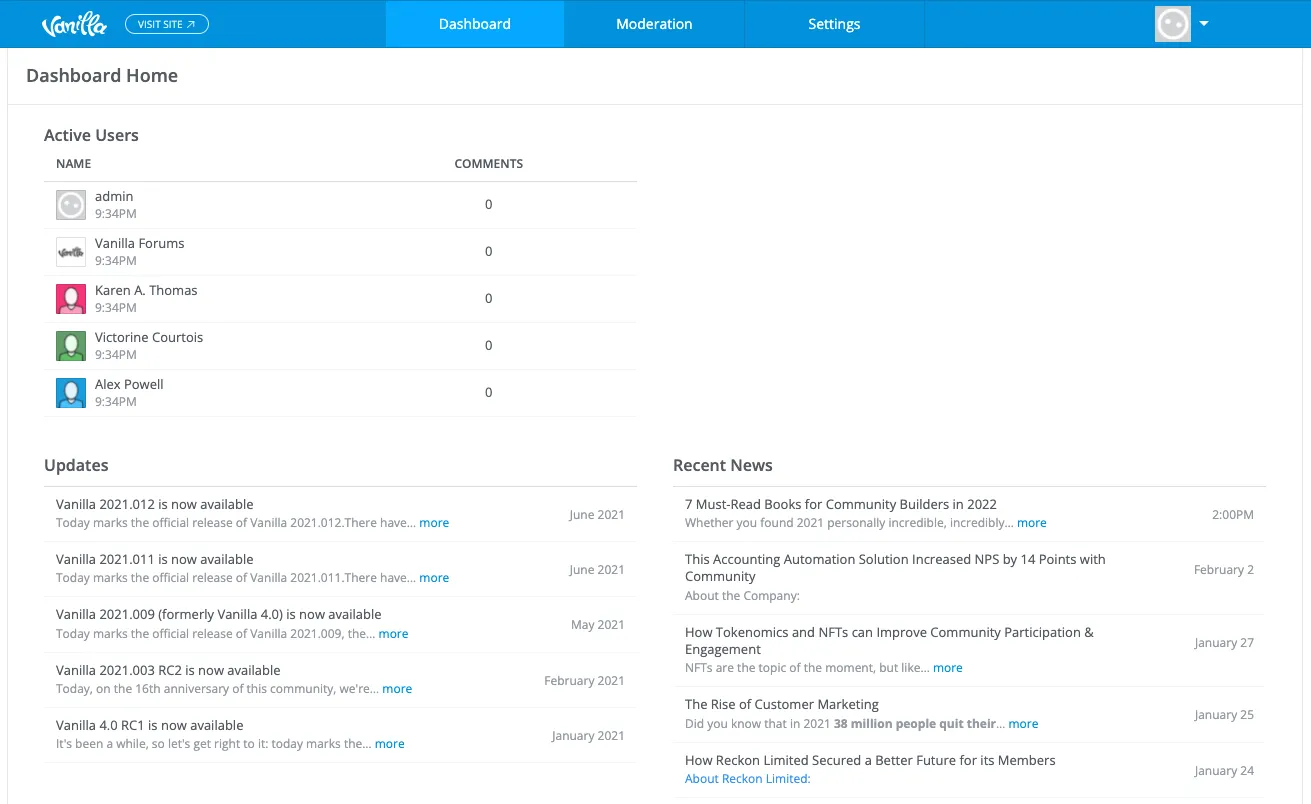The width and height of the screenshot is (1311, 804).
Task: Open Alex Powell user name
Action: (x=129, y=385)
